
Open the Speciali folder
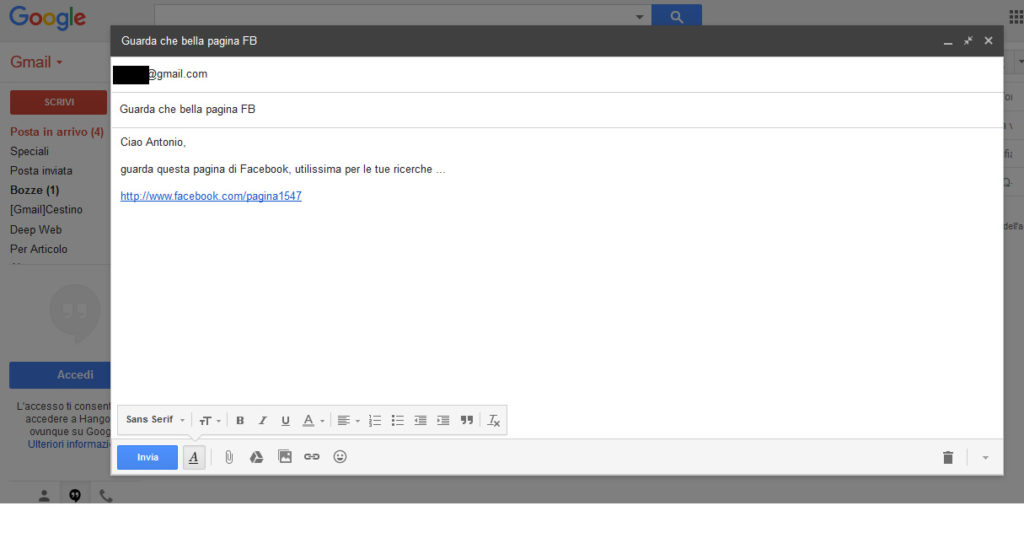(29, 151)
